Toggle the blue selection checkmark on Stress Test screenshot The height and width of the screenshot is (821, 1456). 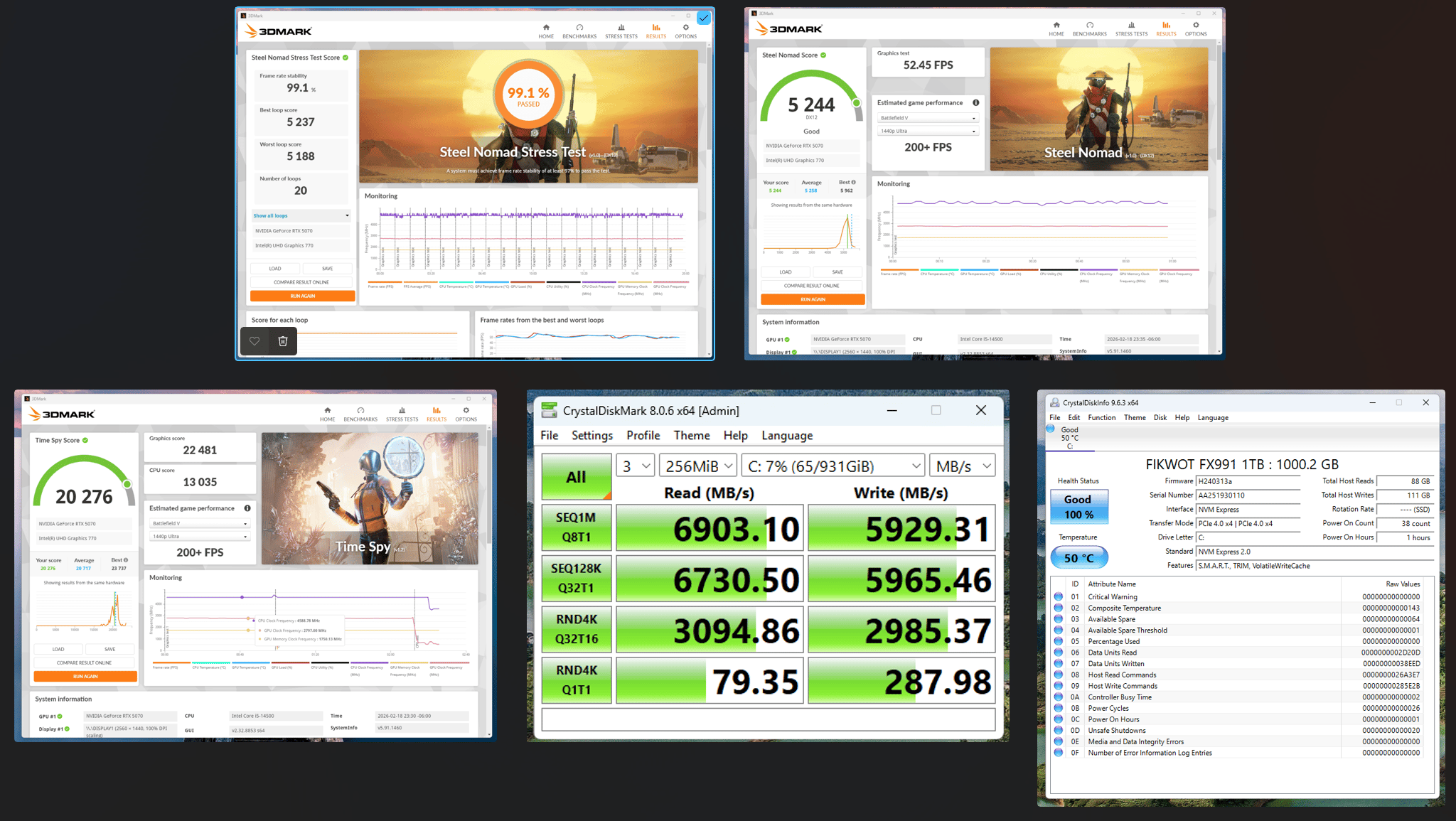(703, 18)
